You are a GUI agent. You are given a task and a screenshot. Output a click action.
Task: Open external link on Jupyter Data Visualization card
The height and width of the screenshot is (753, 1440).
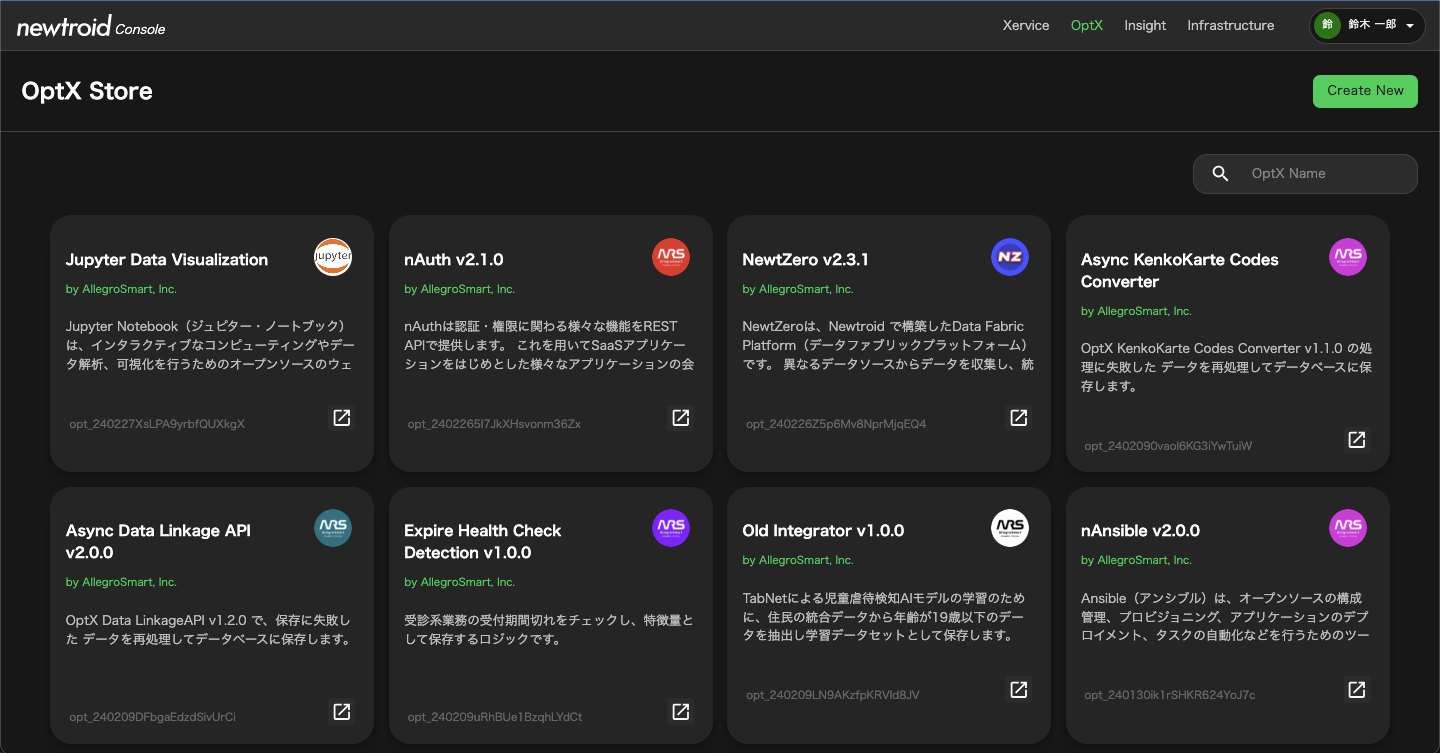[x=342, y=418]
